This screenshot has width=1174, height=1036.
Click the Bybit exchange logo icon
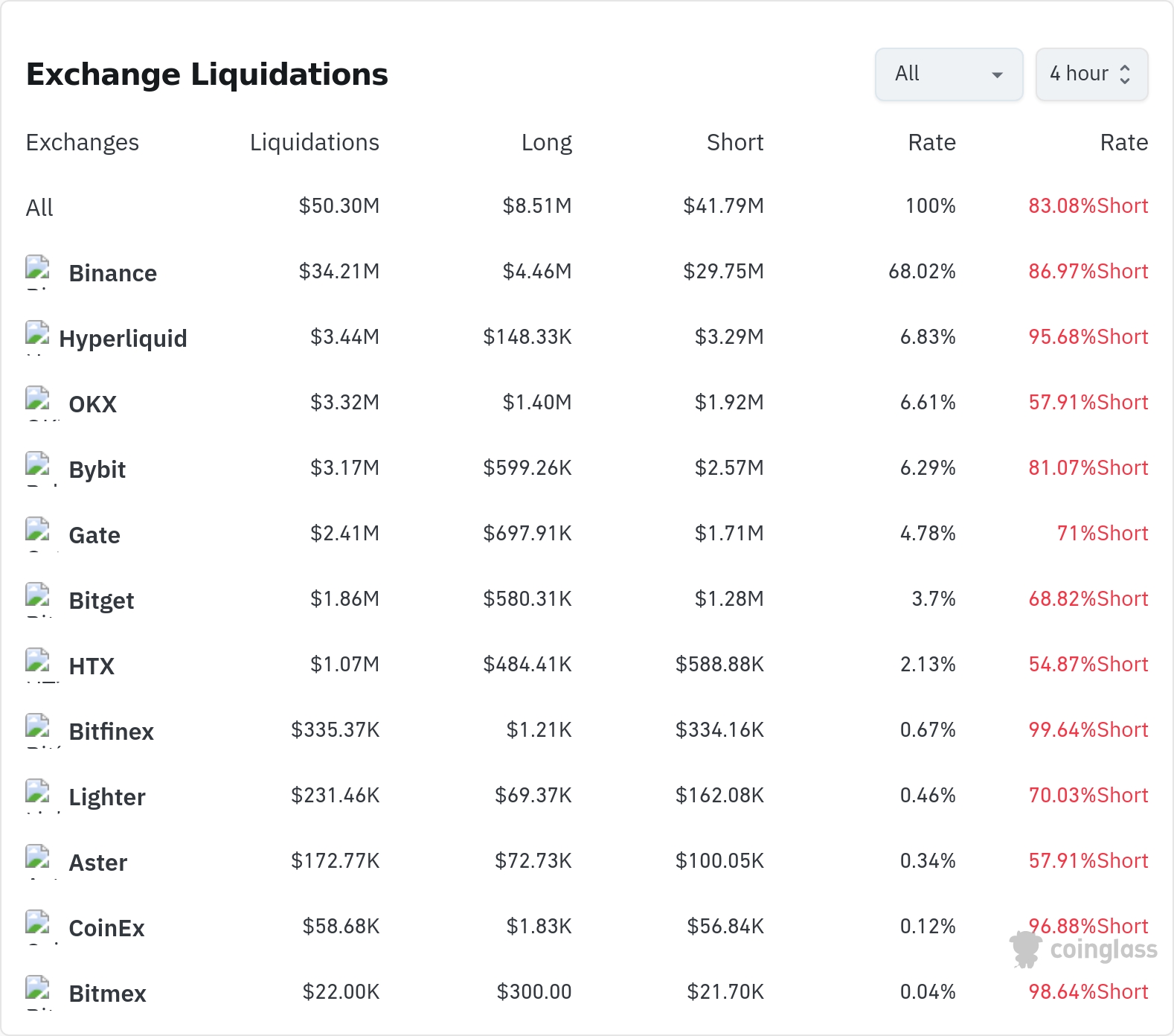click(x=37, y=468)
